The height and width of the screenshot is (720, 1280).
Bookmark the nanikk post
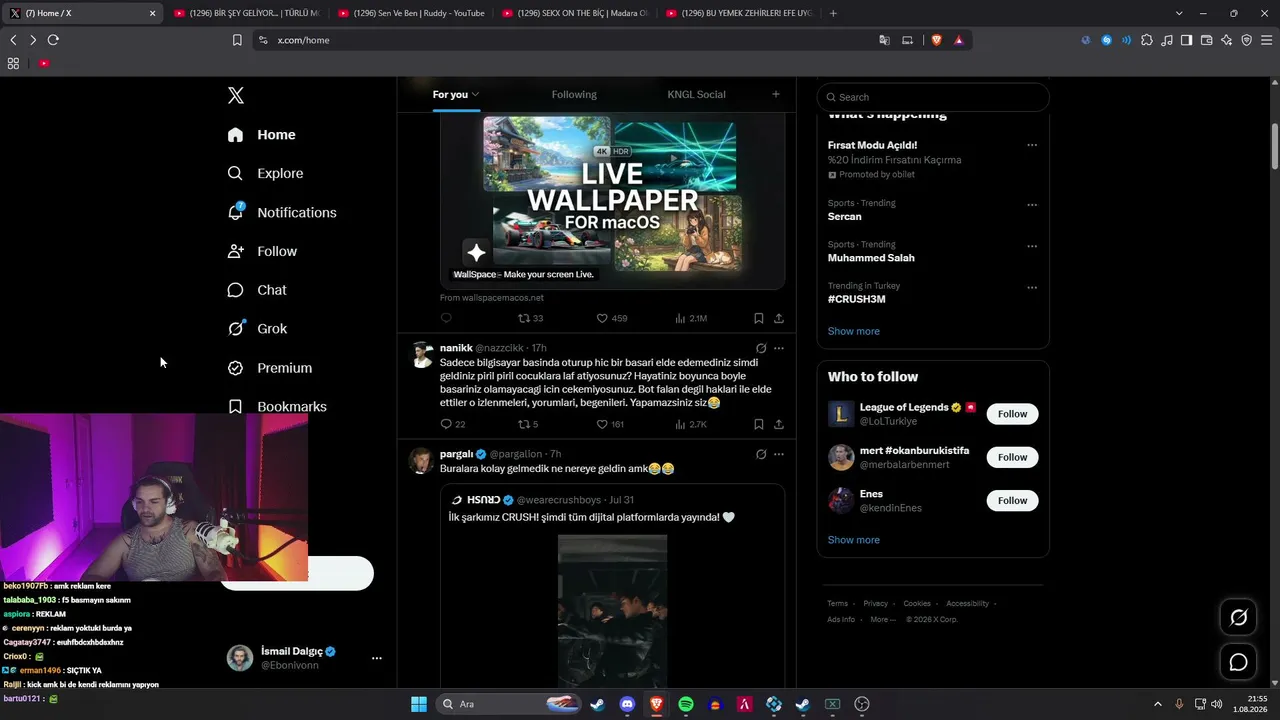(759, 424)
